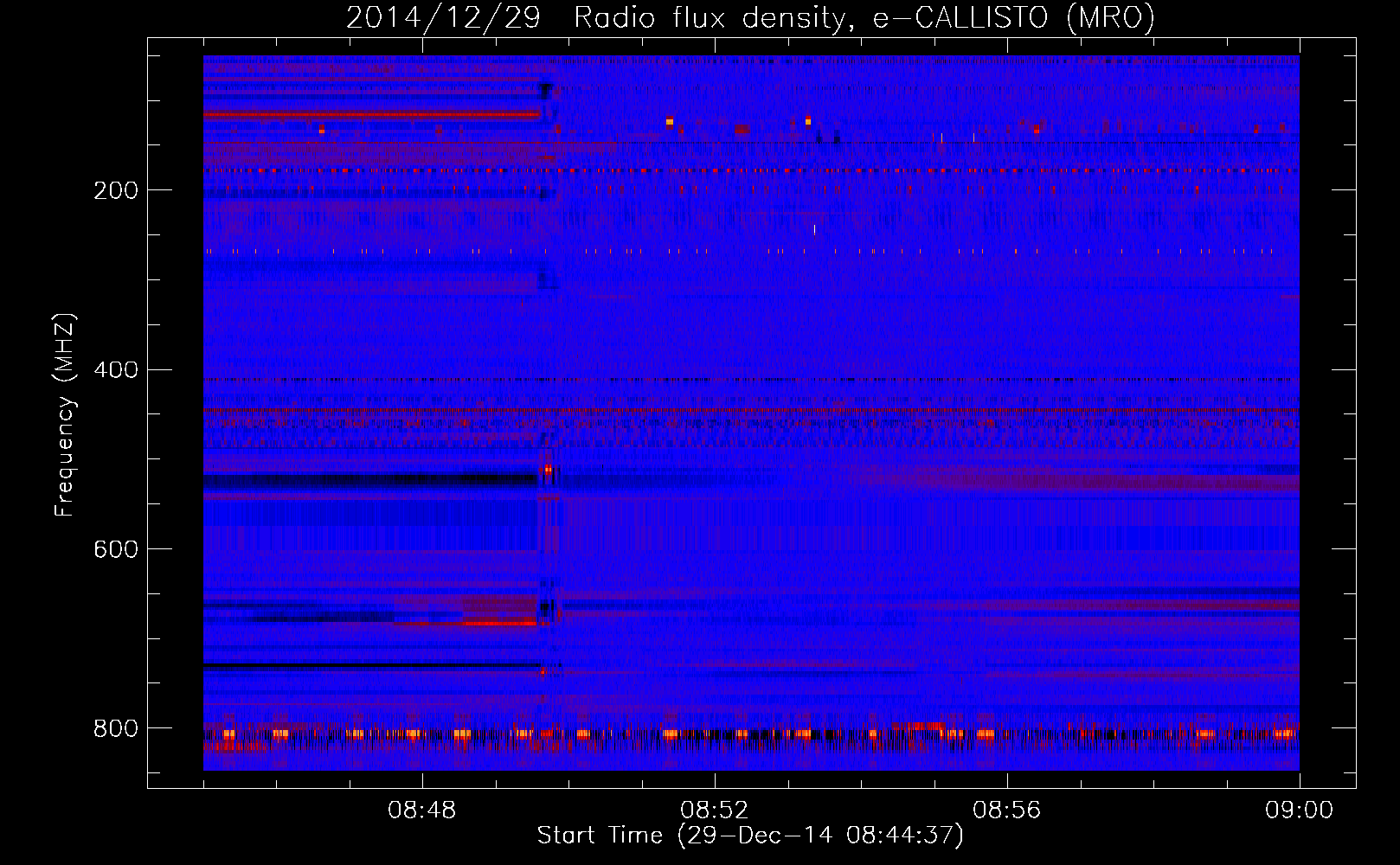Click the 09:00 time tick label
This screenshot has width=1400, height=865.
point(1300,811)
